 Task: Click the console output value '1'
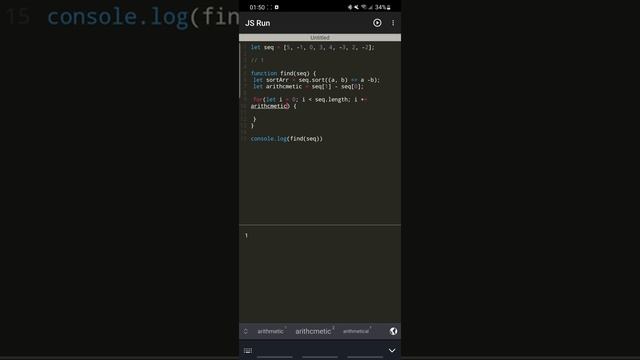[246, 236]
